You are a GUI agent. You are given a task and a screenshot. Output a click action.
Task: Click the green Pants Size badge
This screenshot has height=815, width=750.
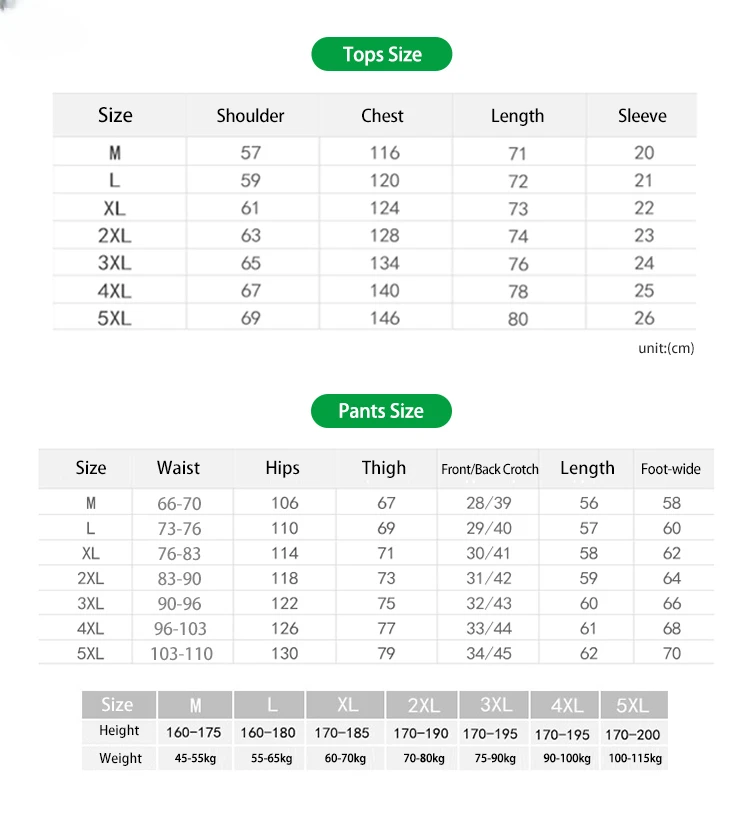[x=381, y=411]
